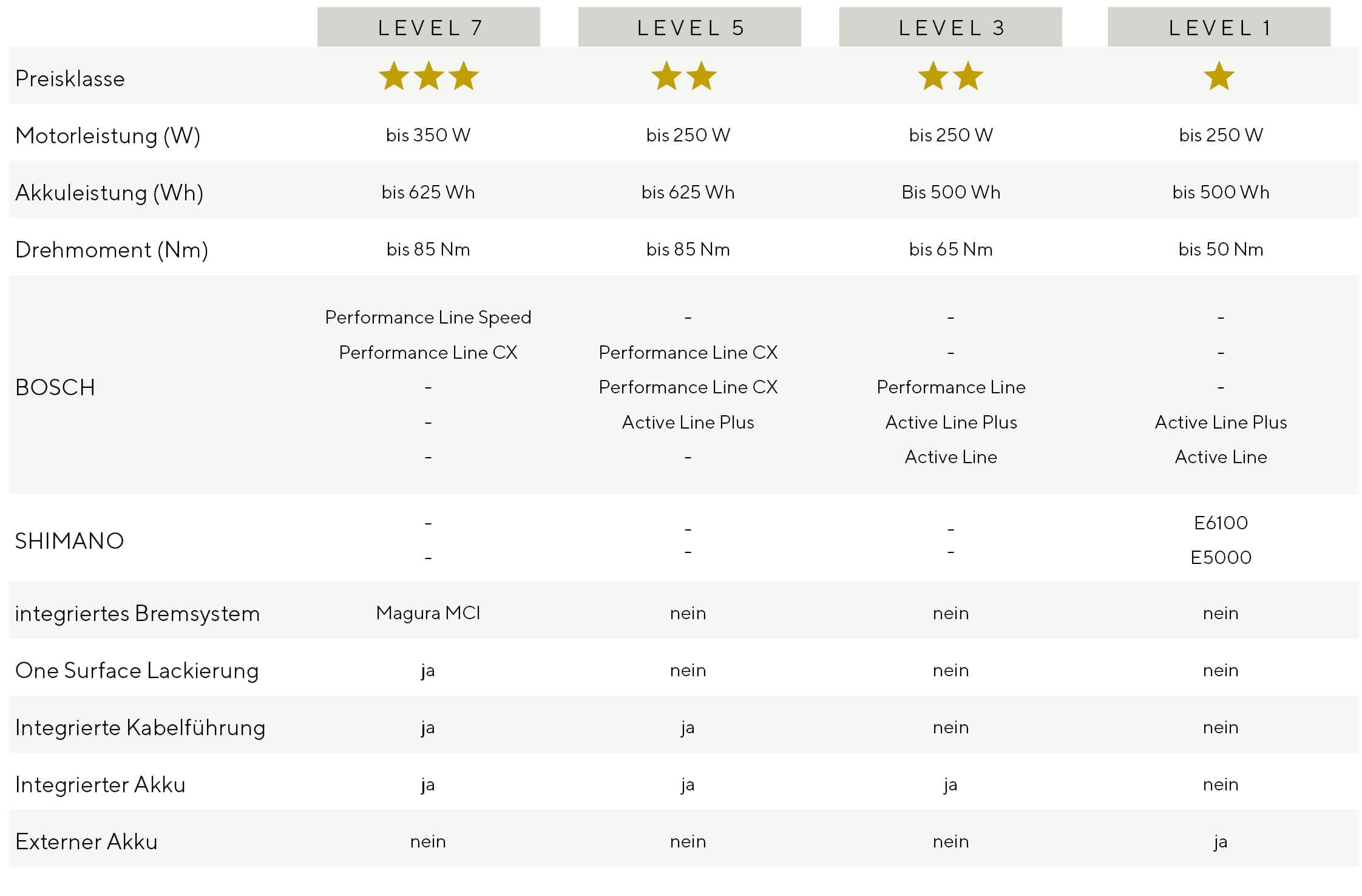Click 'Bis 500 Wh' under LEVEL 3
Screen dimensions: 1362x896
[x=950, y=192]
